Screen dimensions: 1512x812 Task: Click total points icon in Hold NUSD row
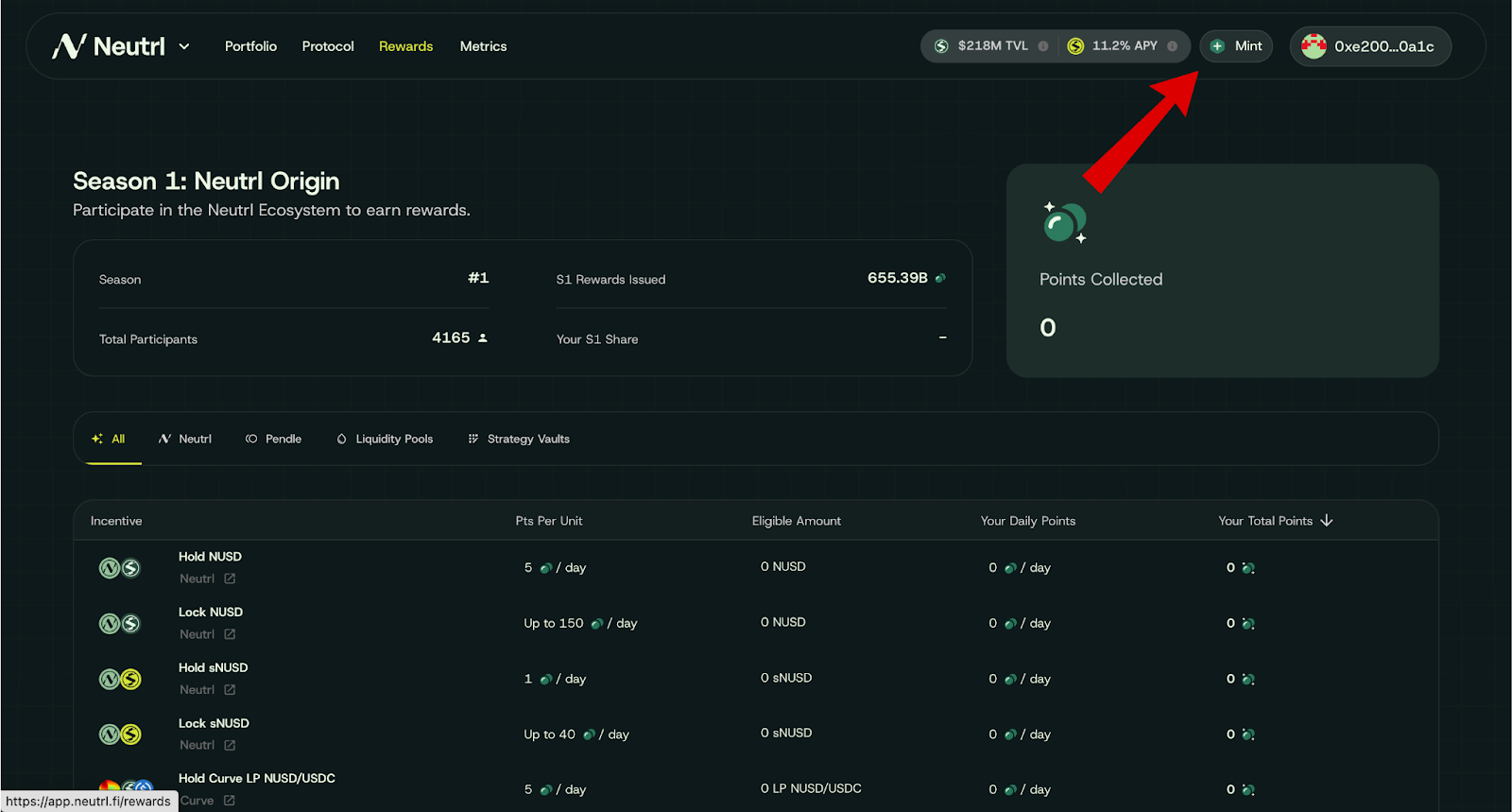(1248, 568)
